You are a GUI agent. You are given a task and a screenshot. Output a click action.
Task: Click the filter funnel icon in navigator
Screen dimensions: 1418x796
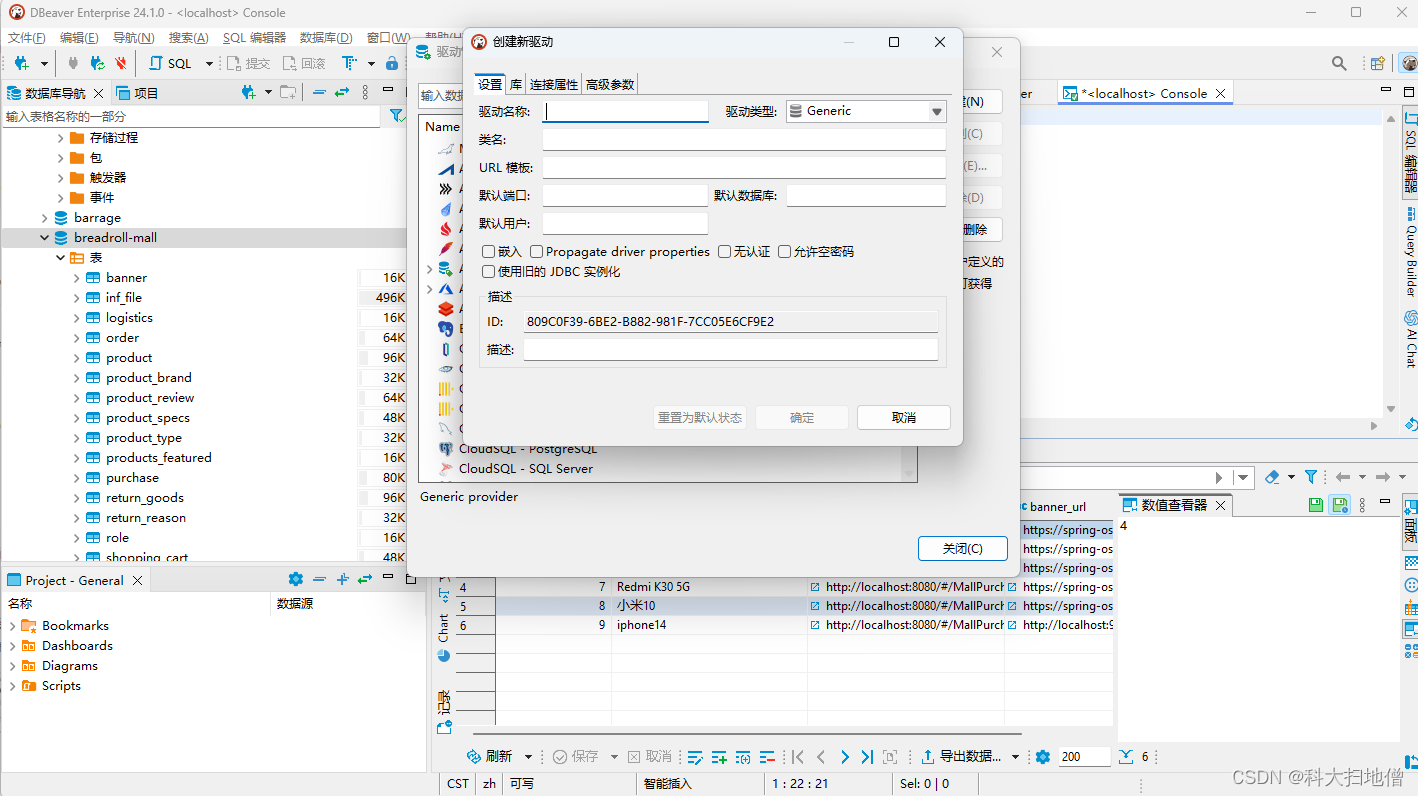coord(396,117)
